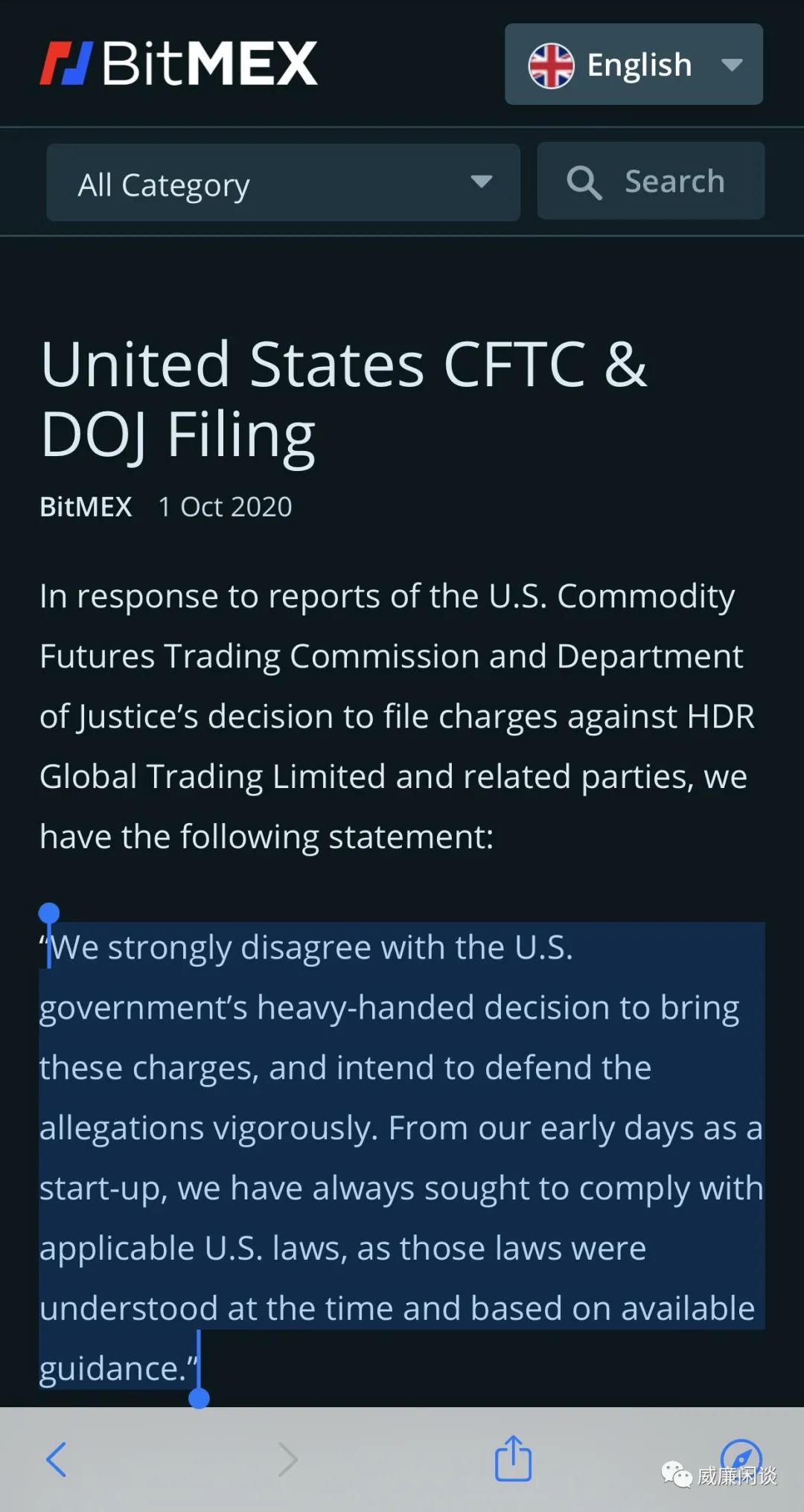Screen dimensions: 804x1512
Task: Click the BitMEX logo
Action: [179, 63]
